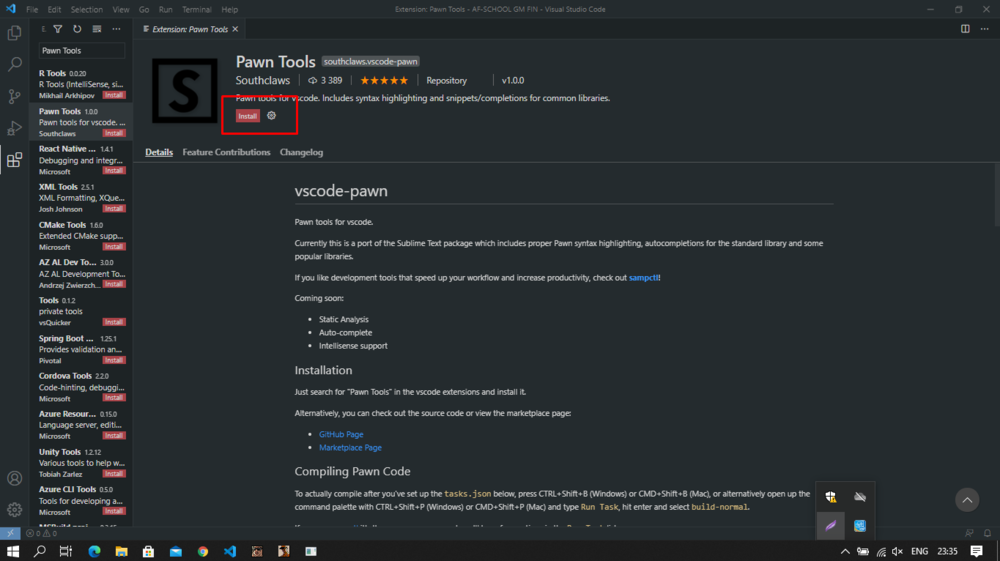Open notifications bell in status bar
The image size is (1000, 561).
(987, 533)
